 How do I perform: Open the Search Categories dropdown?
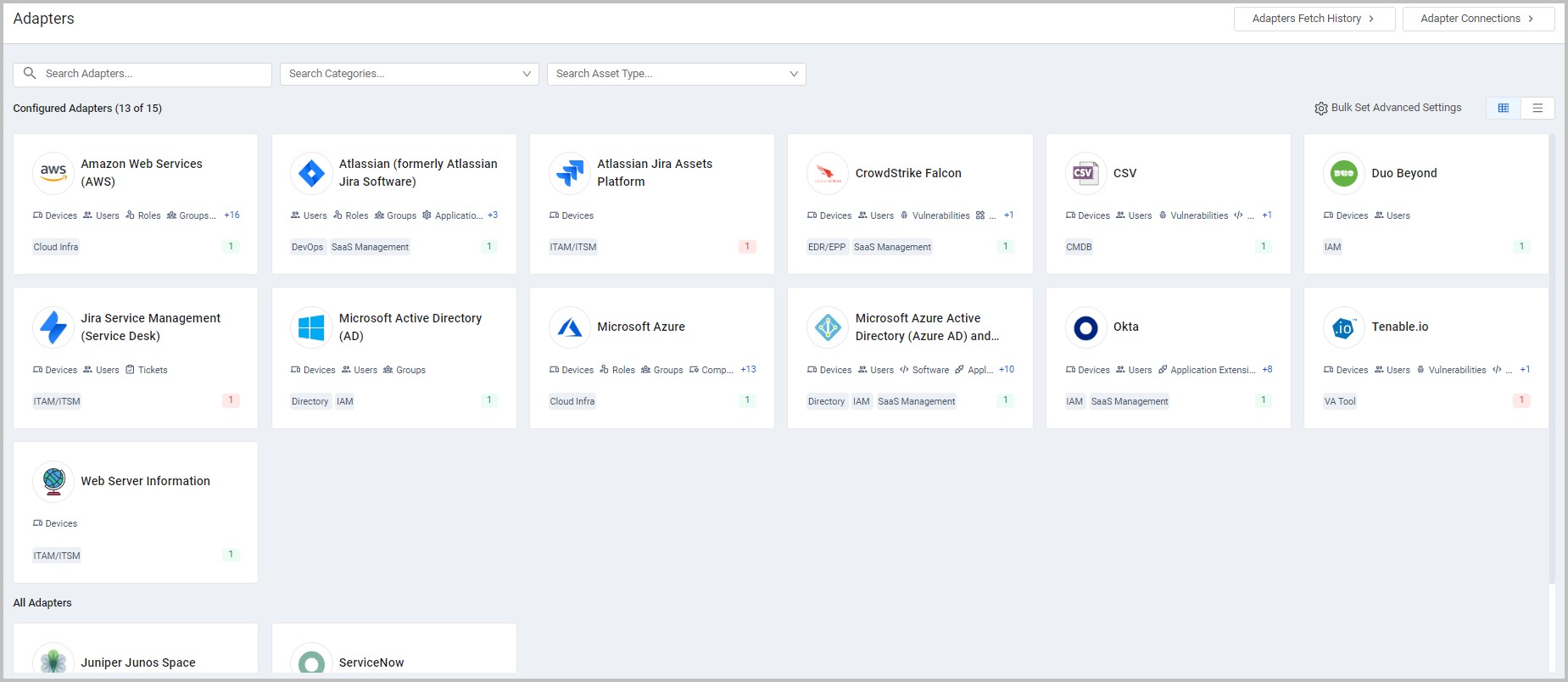[410, 74]
